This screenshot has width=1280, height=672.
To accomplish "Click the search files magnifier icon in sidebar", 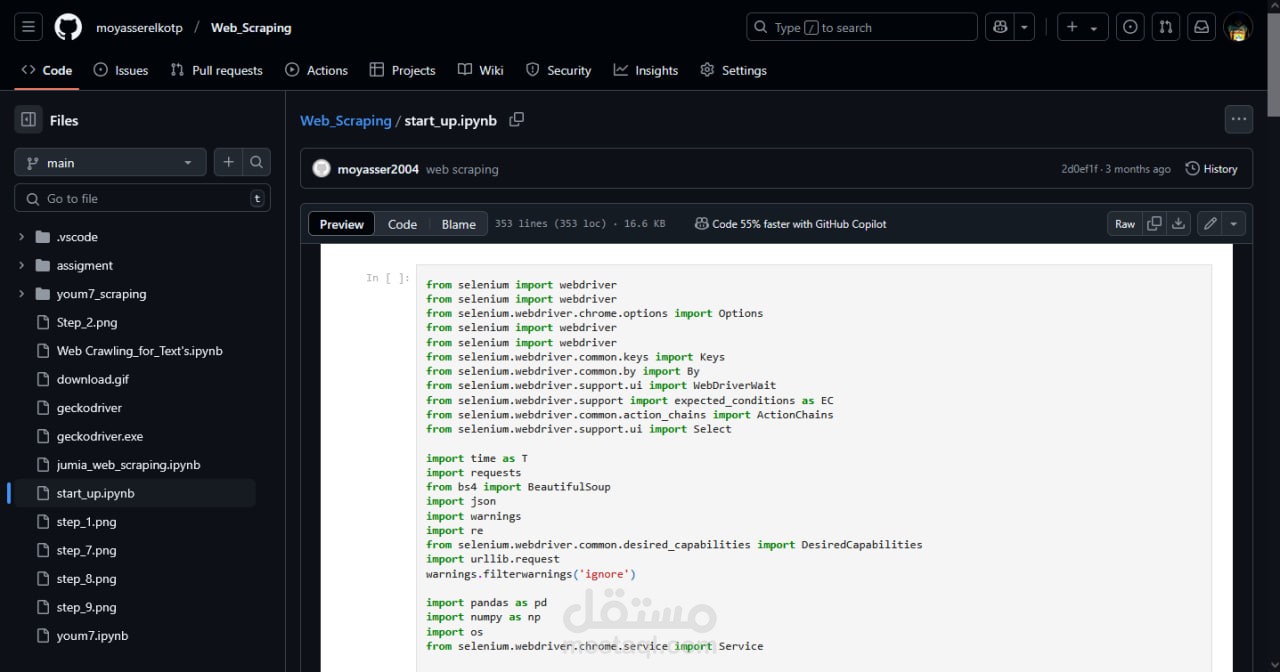I will coord(257,162).
